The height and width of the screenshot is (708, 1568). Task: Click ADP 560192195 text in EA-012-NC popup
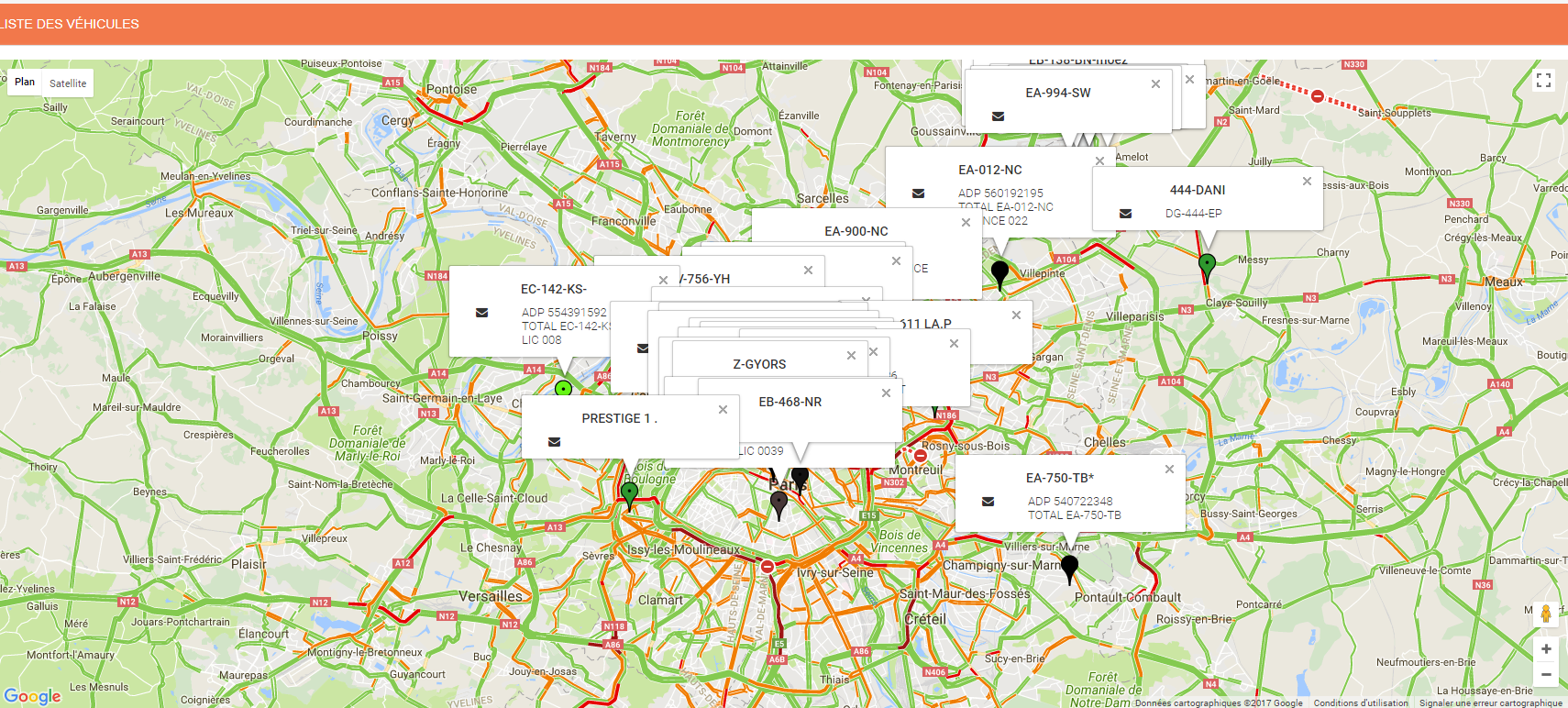(1000, 194)
